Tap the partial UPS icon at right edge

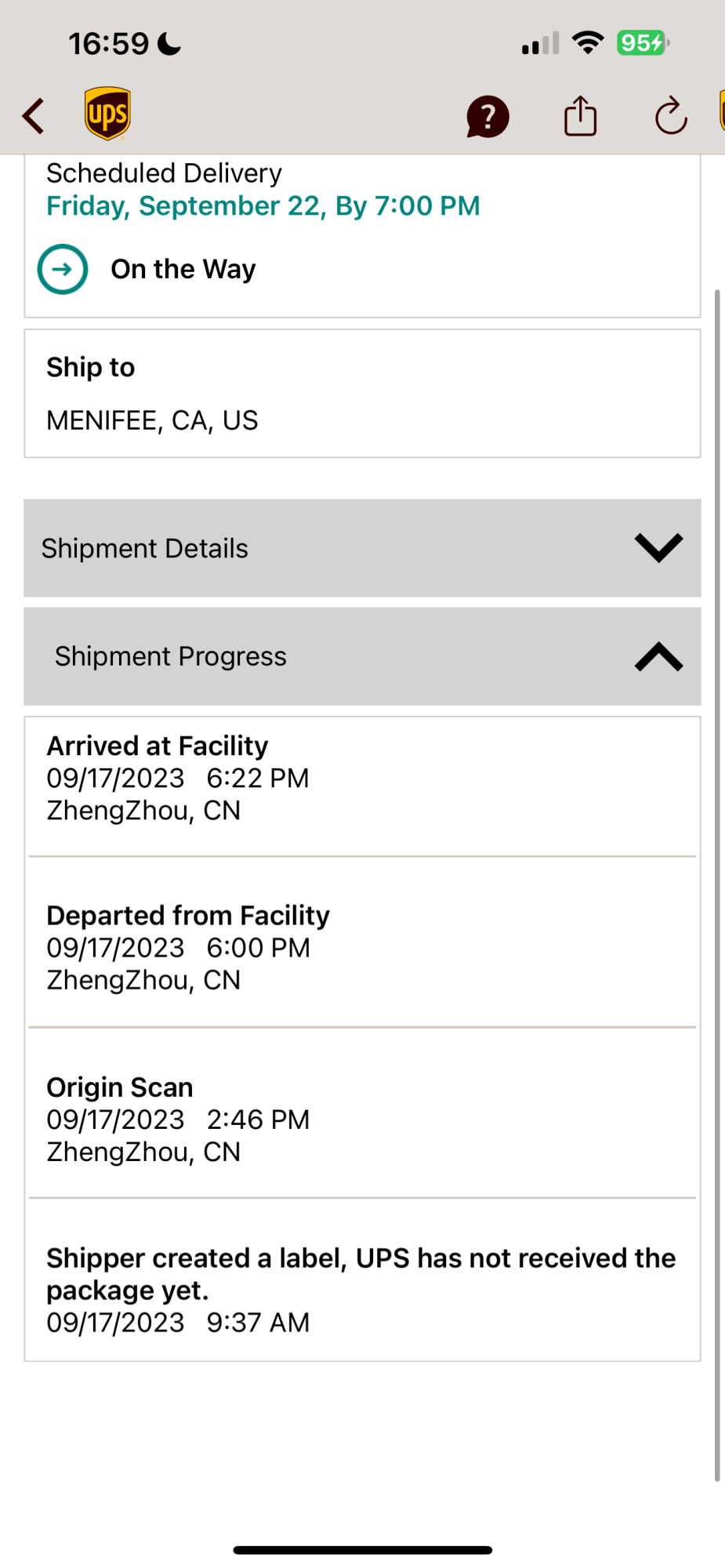point(721,111)
